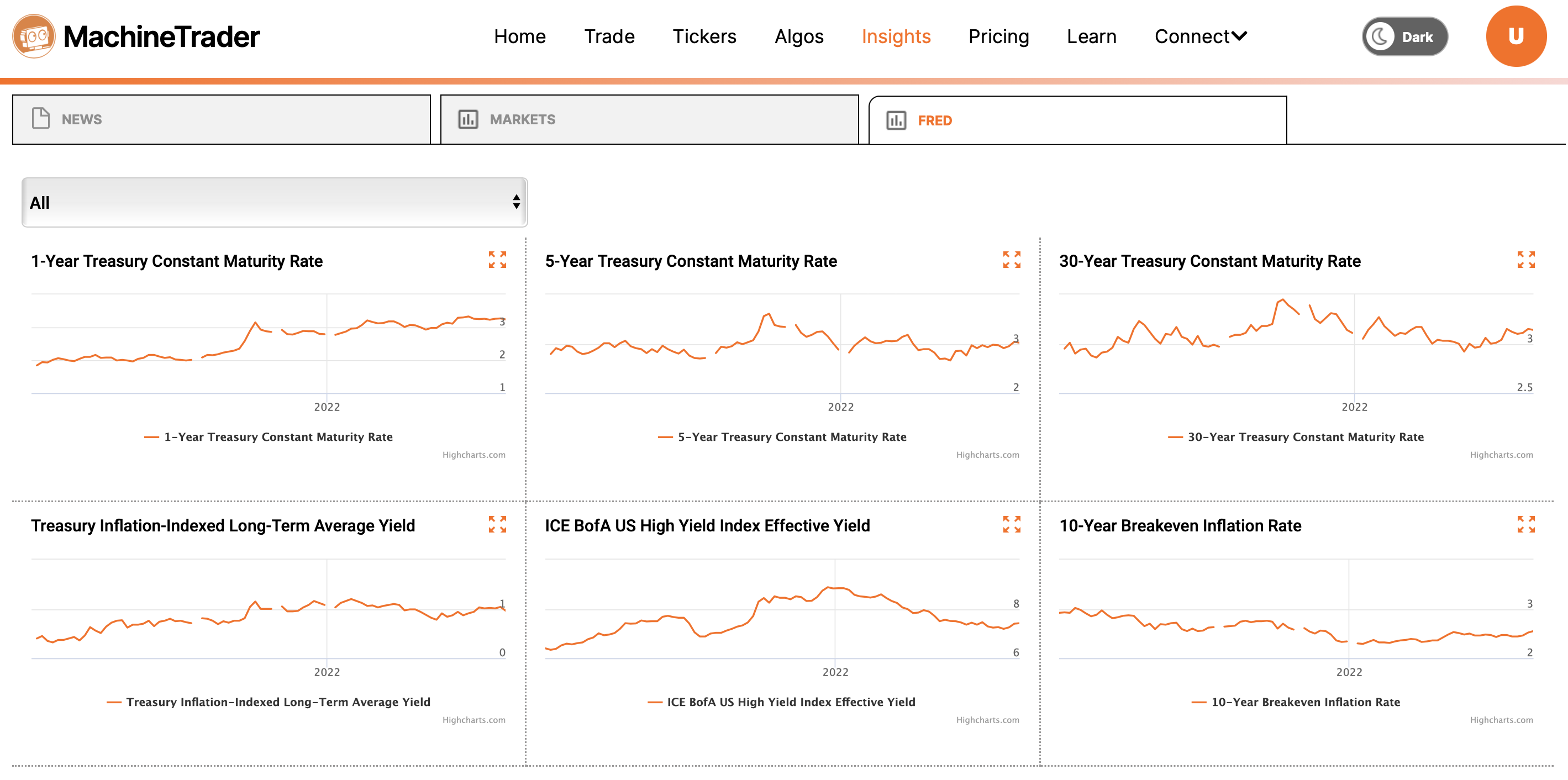Screen dimensions: 1568x780
Task: Toggle Dark mode switch
Action: (x=1404, y=37)
